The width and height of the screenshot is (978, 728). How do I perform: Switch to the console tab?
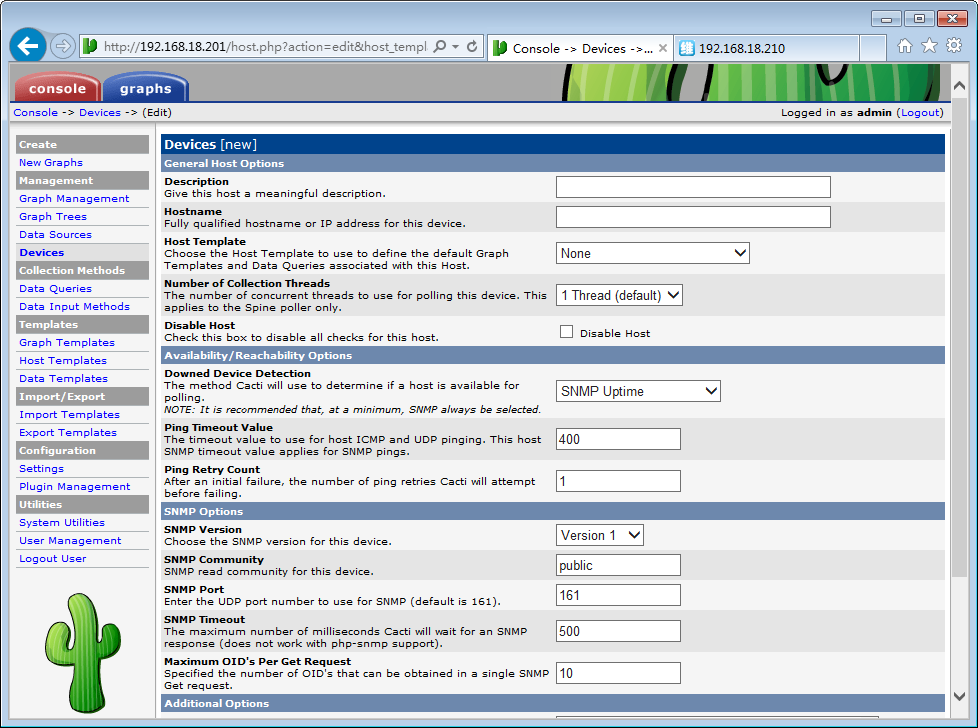pos(57,87)
